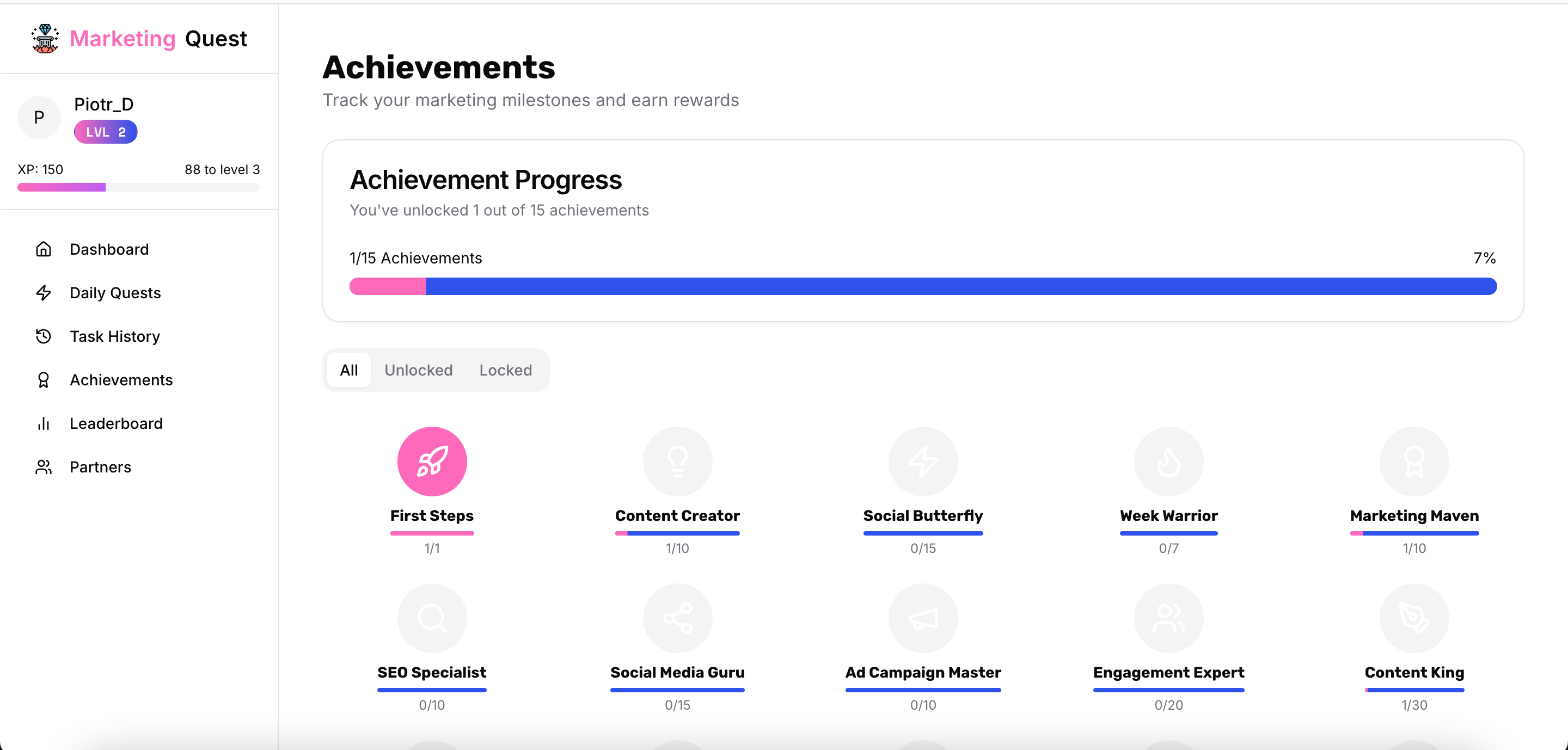Open the Ad Campaign Master megaphone badge
The image size is (1568, 750).
pyautogui.click(x=923, y=618)
